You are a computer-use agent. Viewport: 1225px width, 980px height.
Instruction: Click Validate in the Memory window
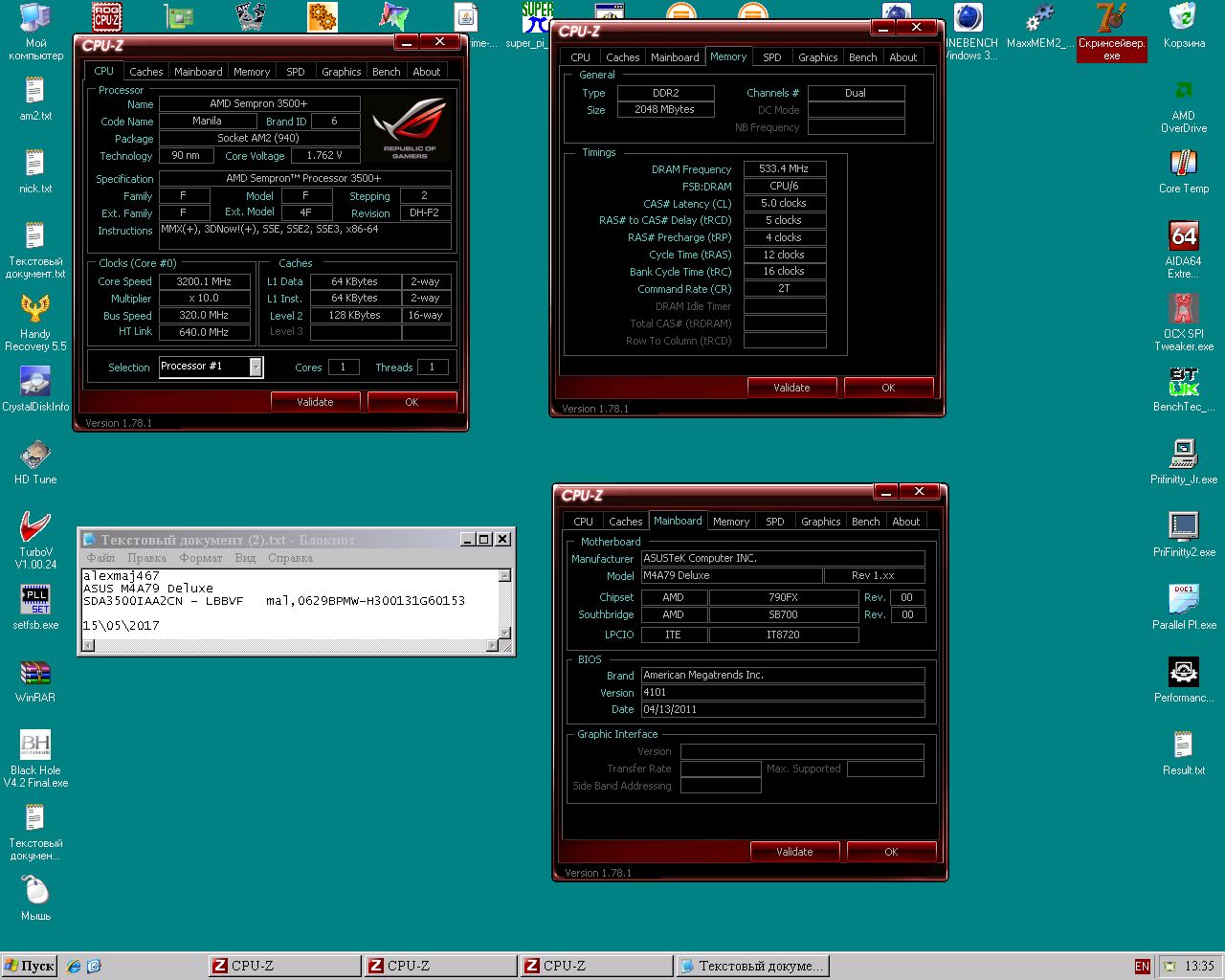[x=791, y=388]
